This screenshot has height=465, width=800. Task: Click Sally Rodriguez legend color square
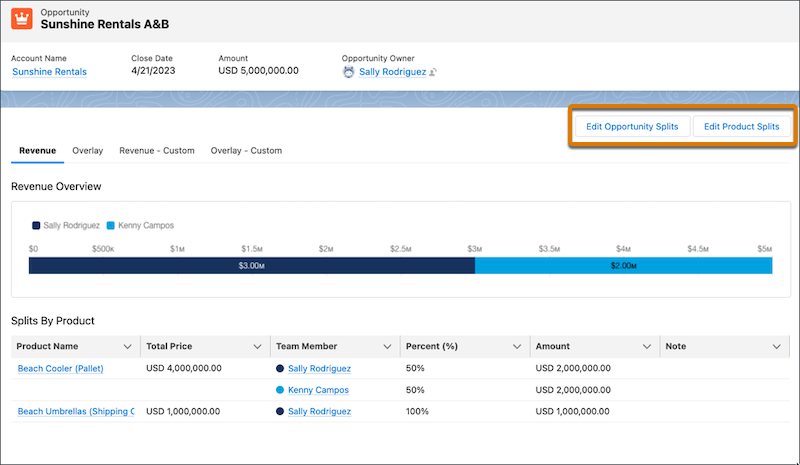(x=36, y=226)
